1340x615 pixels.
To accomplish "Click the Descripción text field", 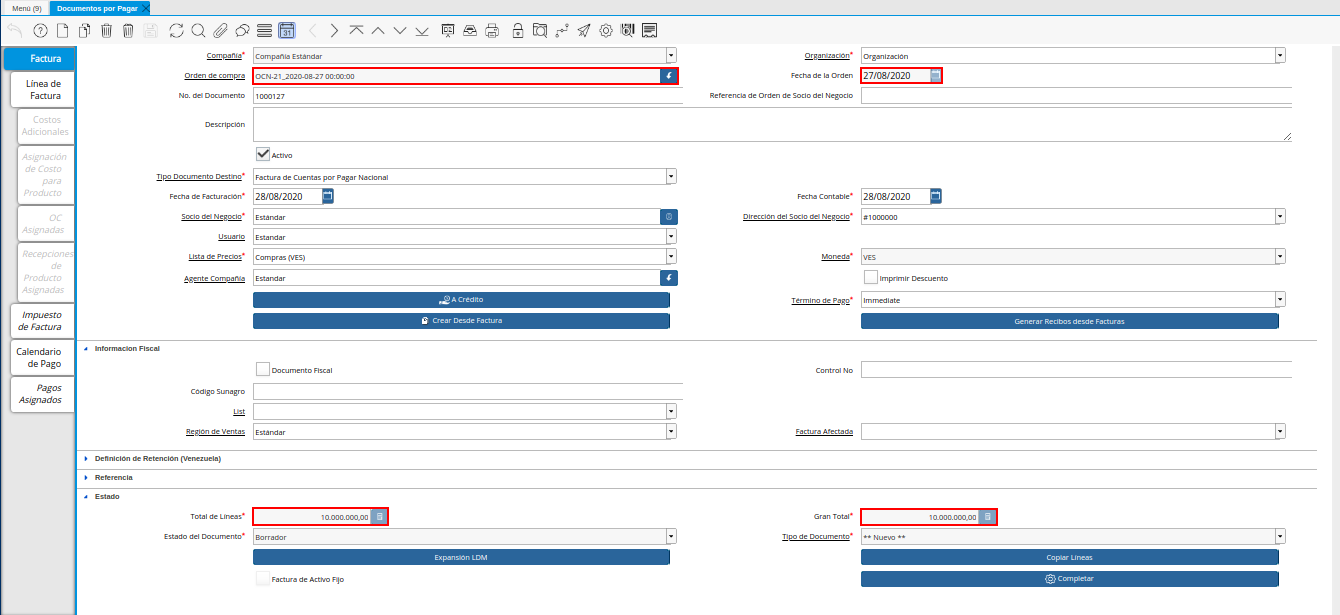I will coord(771,125).
